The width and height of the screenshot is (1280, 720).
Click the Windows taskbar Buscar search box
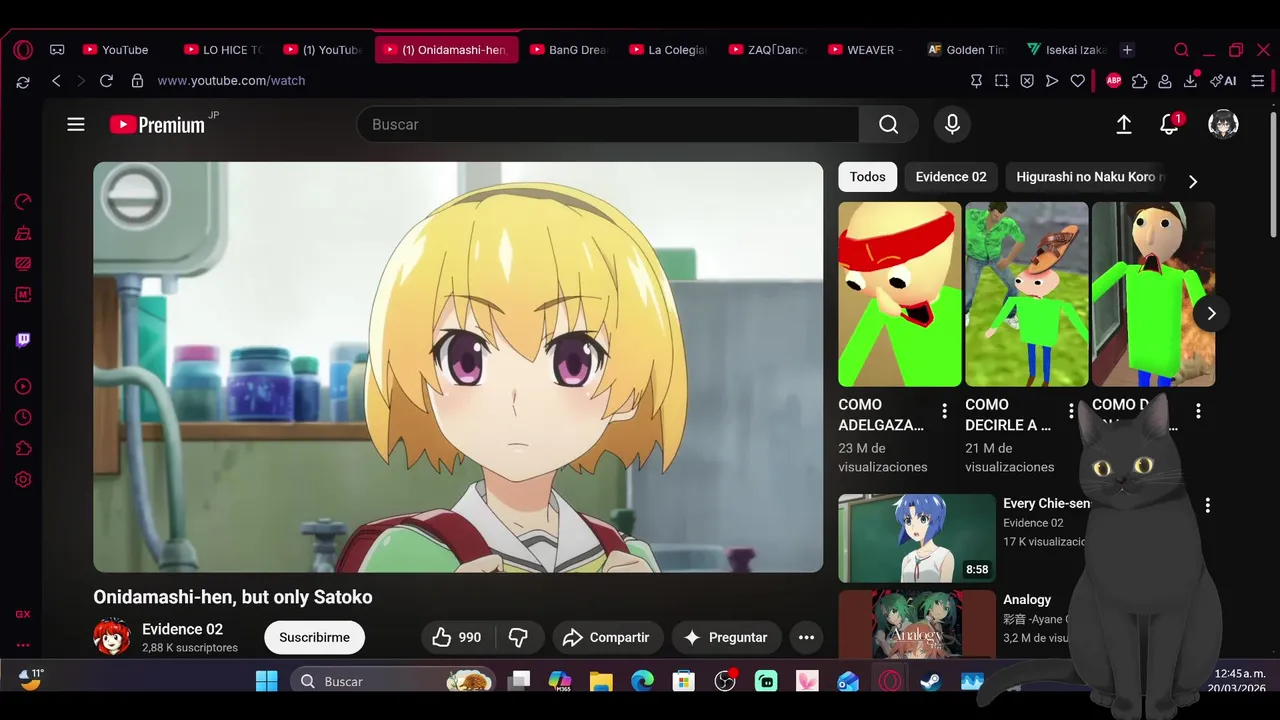click(392, 681)
